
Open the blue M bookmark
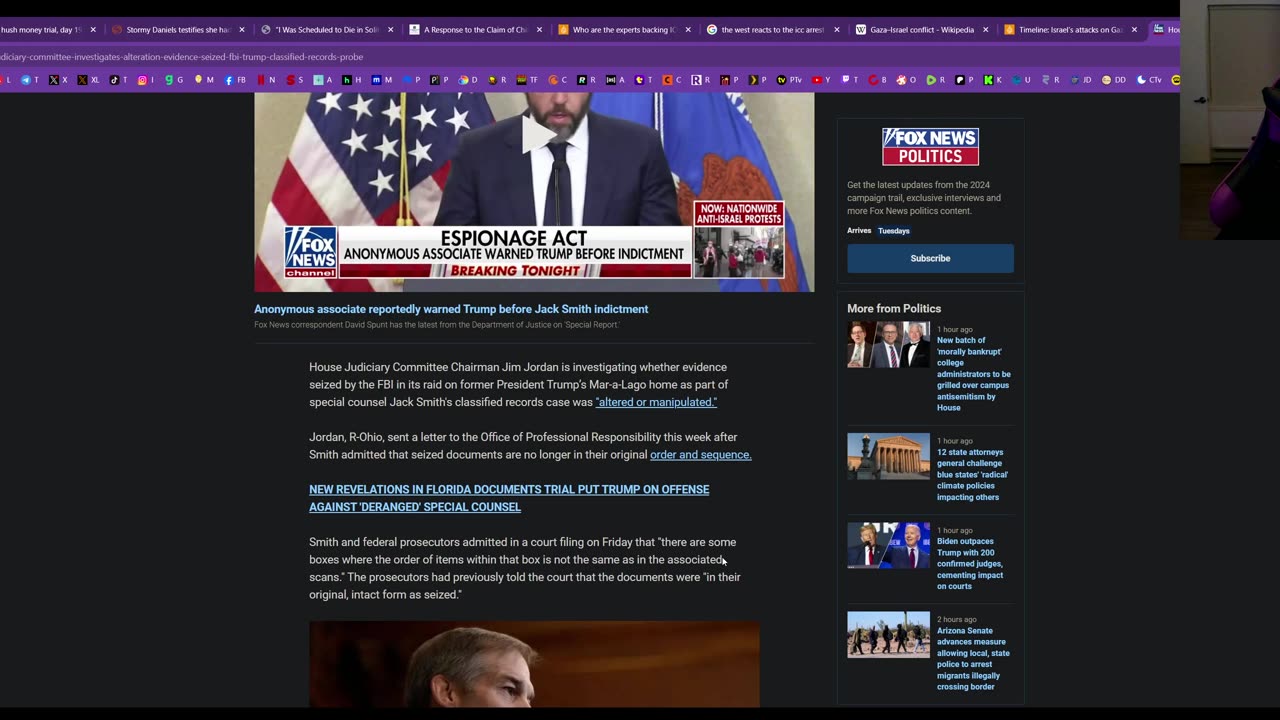tap(382, 80)
